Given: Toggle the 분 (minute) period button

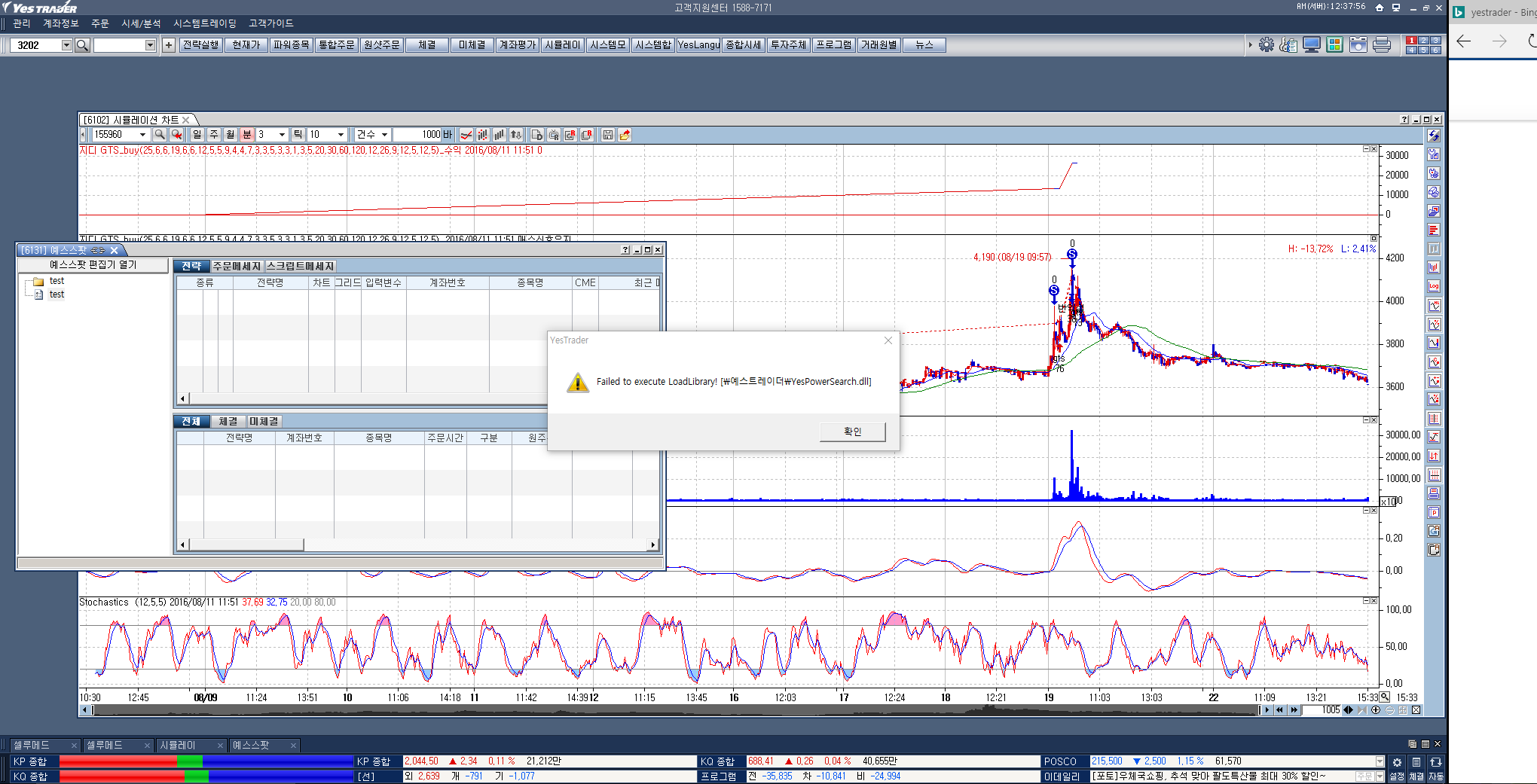Looking at the screenshot, I should [x=246, y=135].
